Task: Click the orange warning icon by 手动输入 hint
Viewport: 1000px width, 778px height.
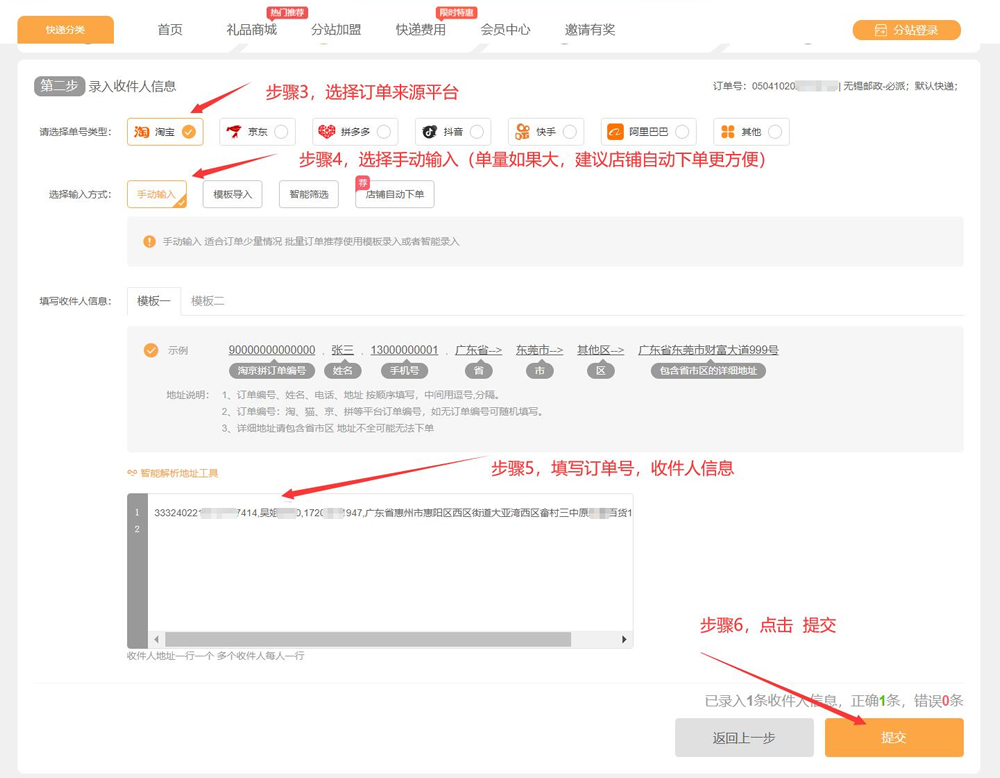Action: [149, 241]
